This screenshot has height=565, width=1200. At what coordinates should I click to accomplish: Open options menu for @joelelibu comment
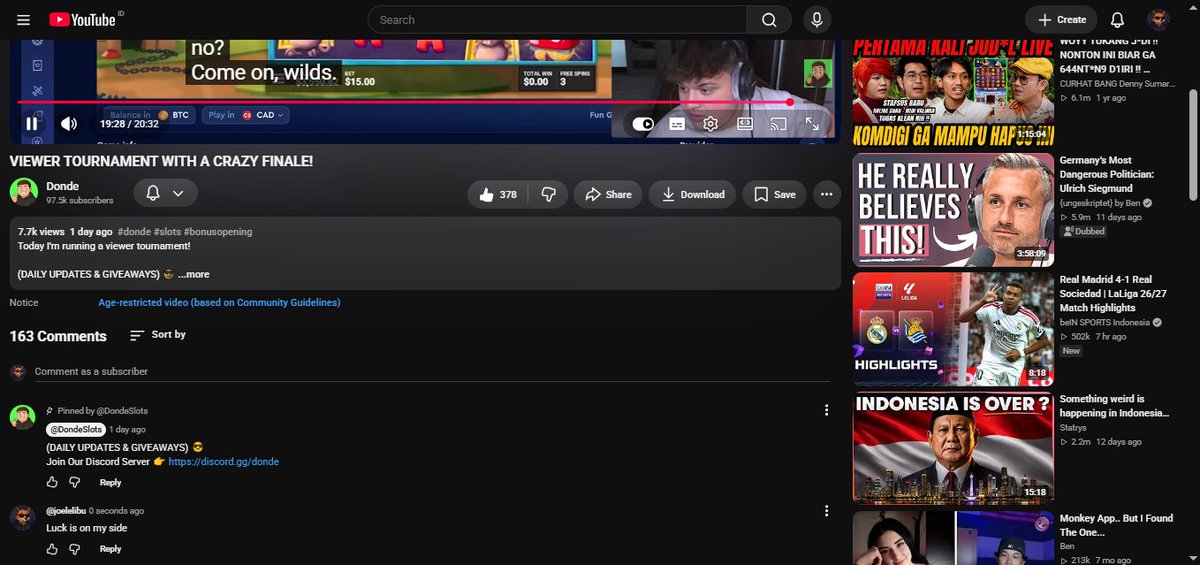pos(826,511)
